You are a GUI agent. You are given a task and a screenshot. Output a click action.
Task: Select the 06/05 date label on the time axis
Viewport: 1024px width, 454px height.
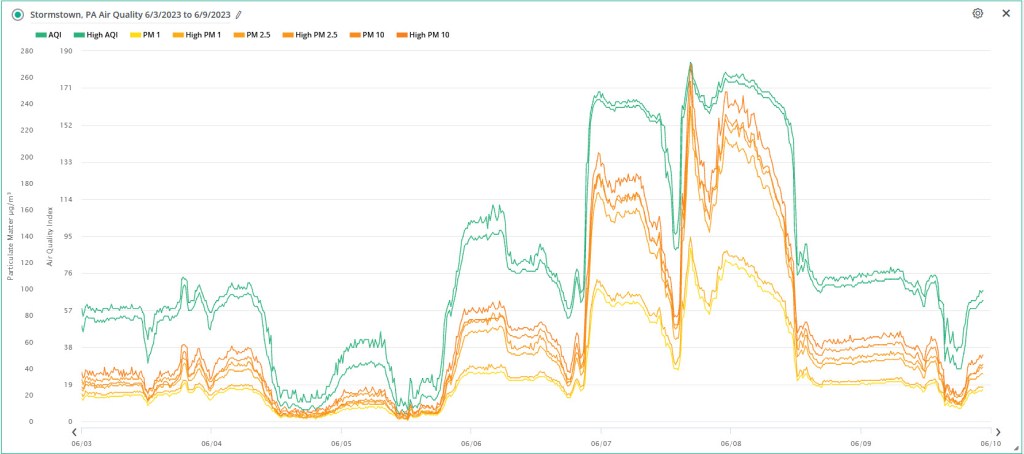click(341, 442)
